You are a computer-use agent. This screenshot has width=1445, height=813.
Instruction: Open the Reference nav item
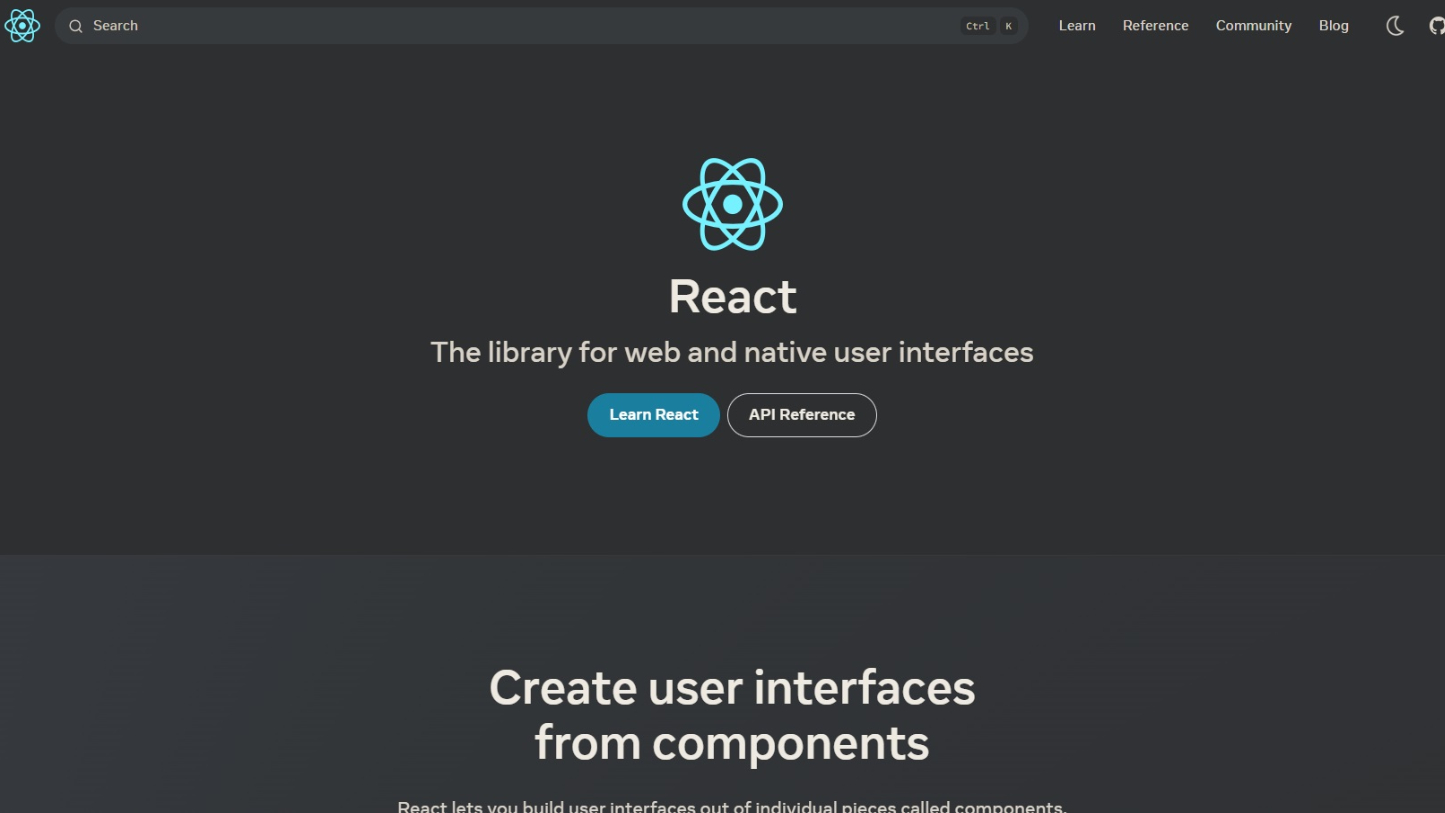tap(1155, 26)
